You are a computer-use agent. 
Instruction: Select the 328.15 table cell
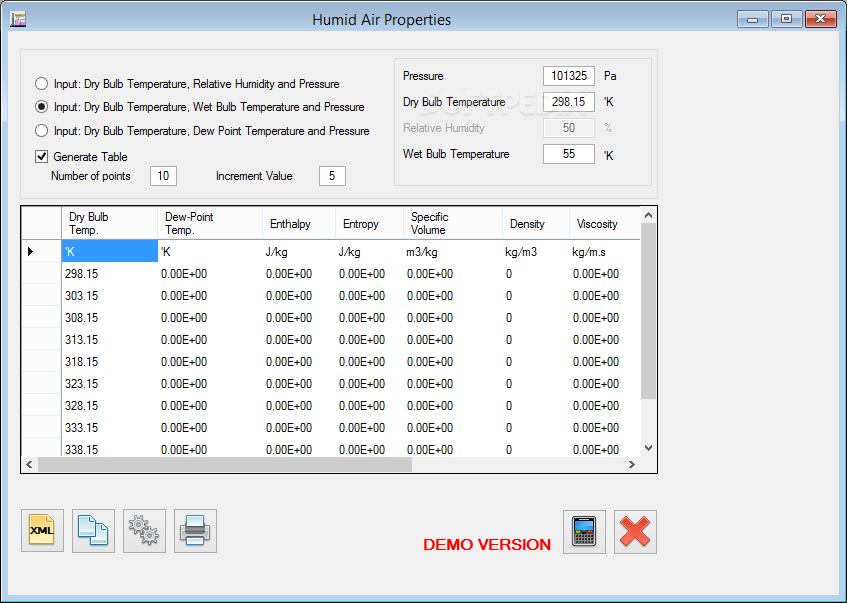tap(110, 406)
